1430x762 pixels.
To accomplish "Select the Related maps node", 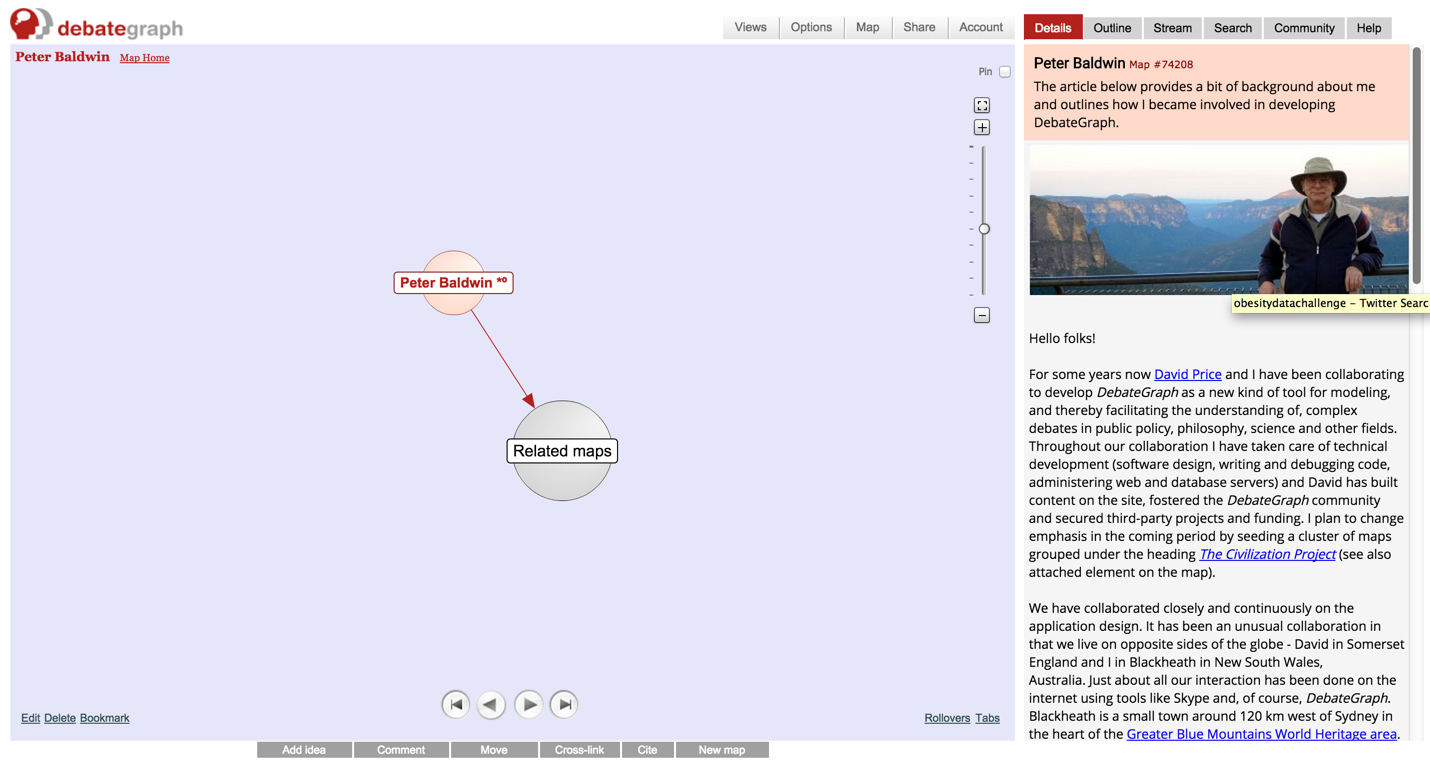I will coord(562,451).
